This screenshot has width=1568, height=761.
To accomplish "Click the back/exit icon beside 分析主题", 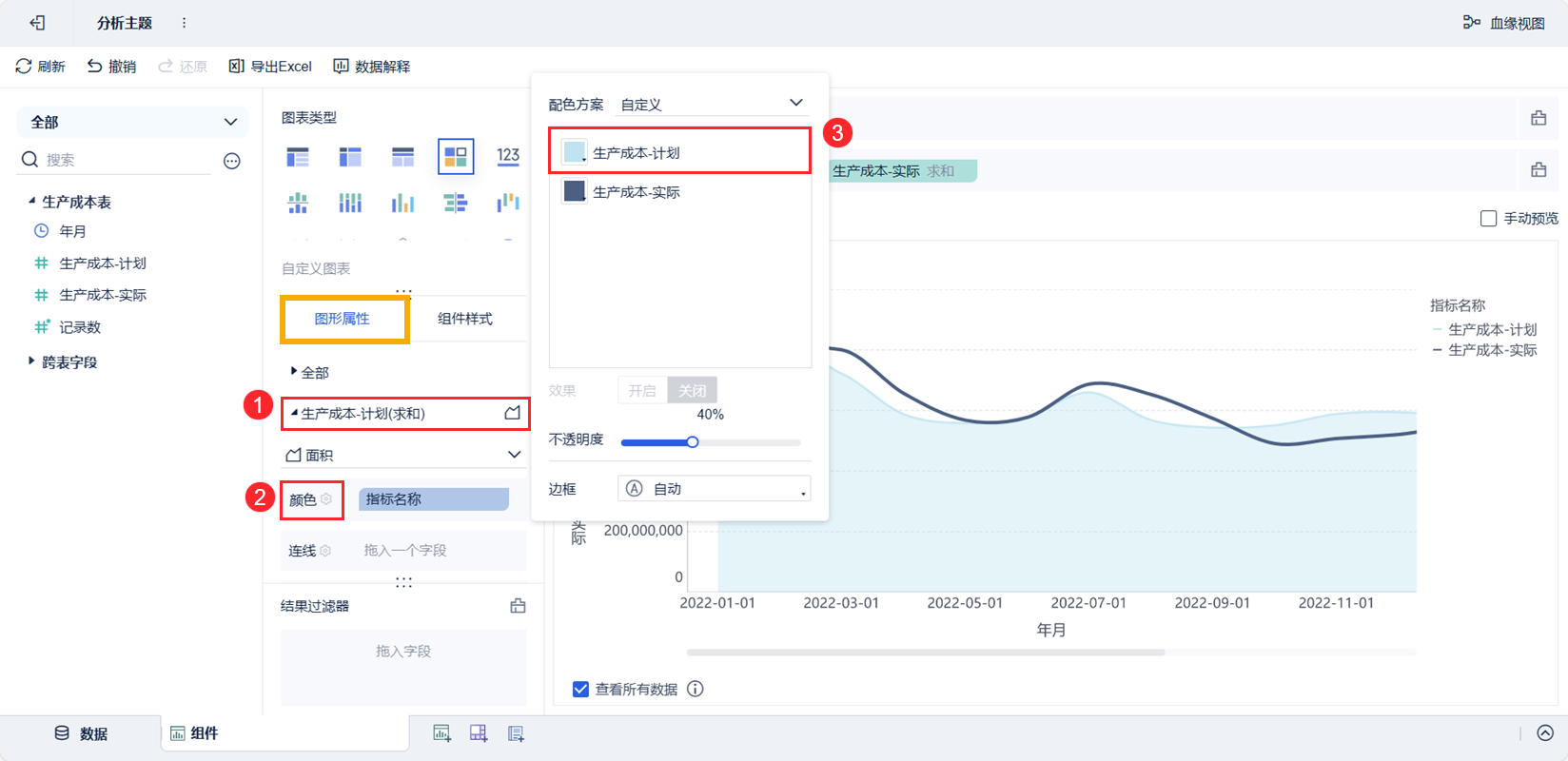I will click(37, 23).
